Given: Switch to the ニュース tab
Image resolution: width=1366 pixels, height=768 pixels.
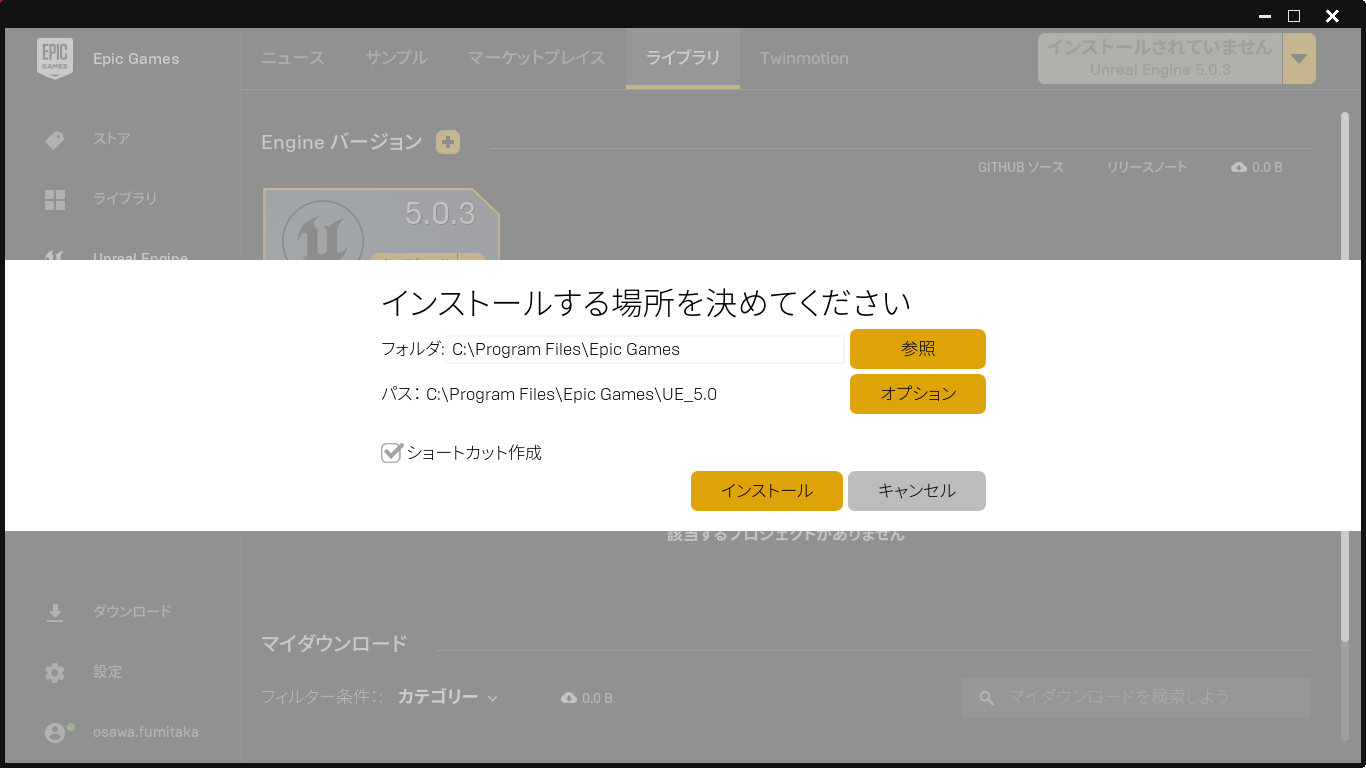Looking at the screenshot, I should (x=293, y=58).
